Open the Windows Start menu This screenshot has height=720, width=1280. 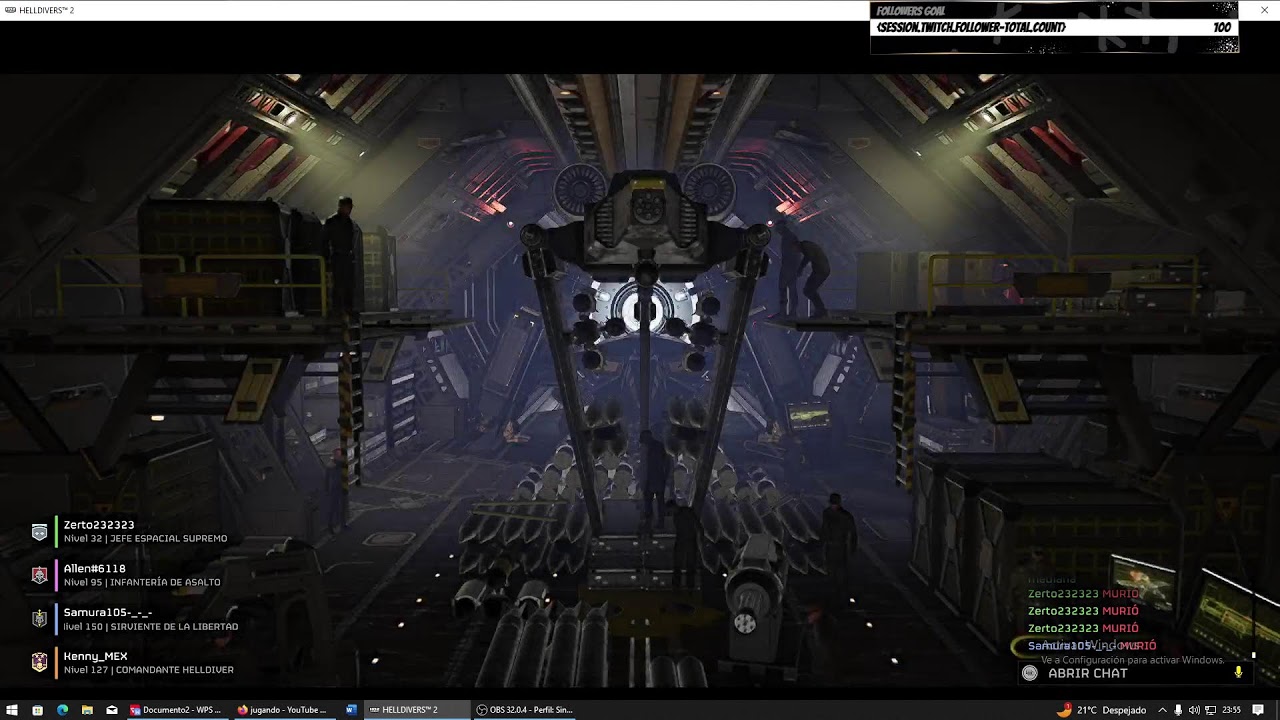[12, 710]
